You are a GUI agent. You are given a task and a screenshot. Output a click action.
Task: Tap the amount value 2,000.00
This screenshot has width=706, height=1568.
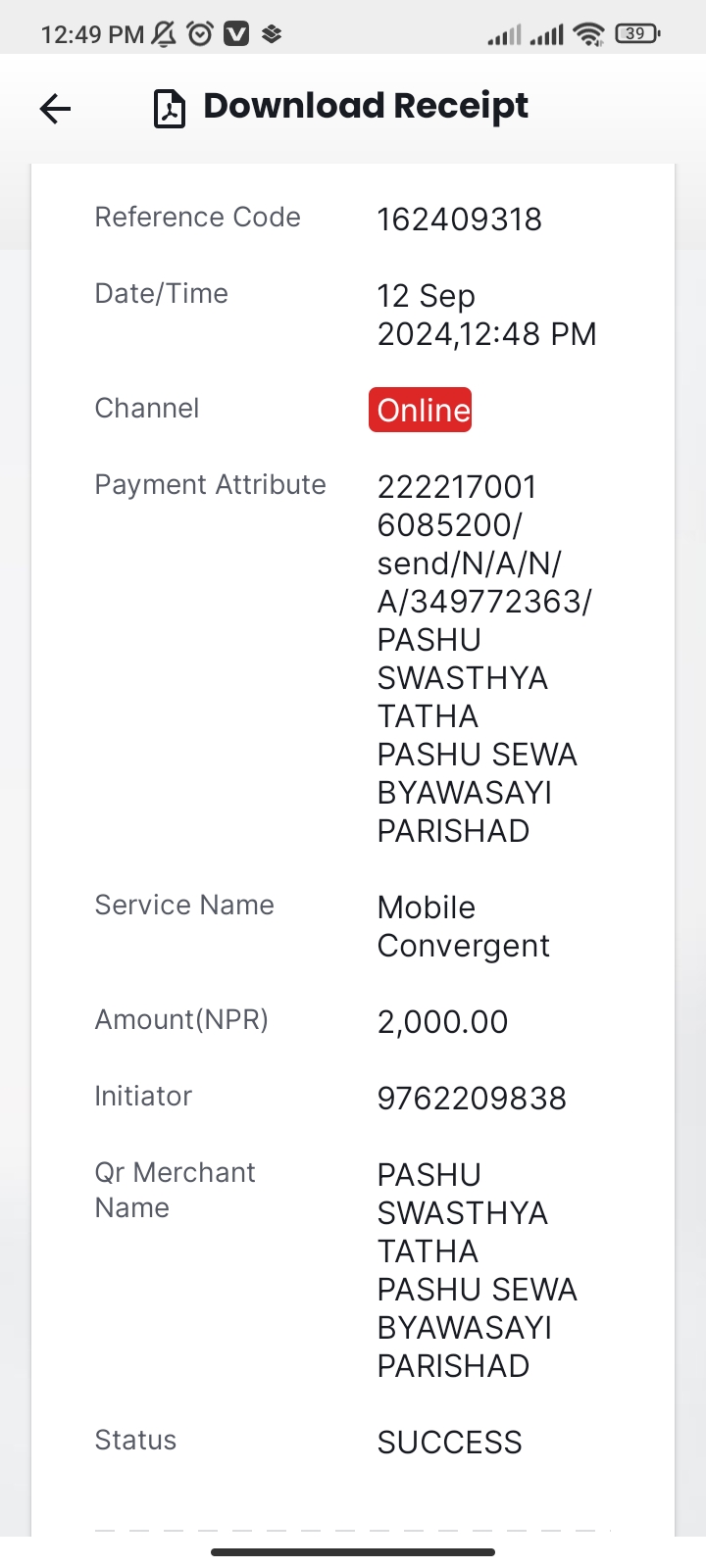point(442,1021)
